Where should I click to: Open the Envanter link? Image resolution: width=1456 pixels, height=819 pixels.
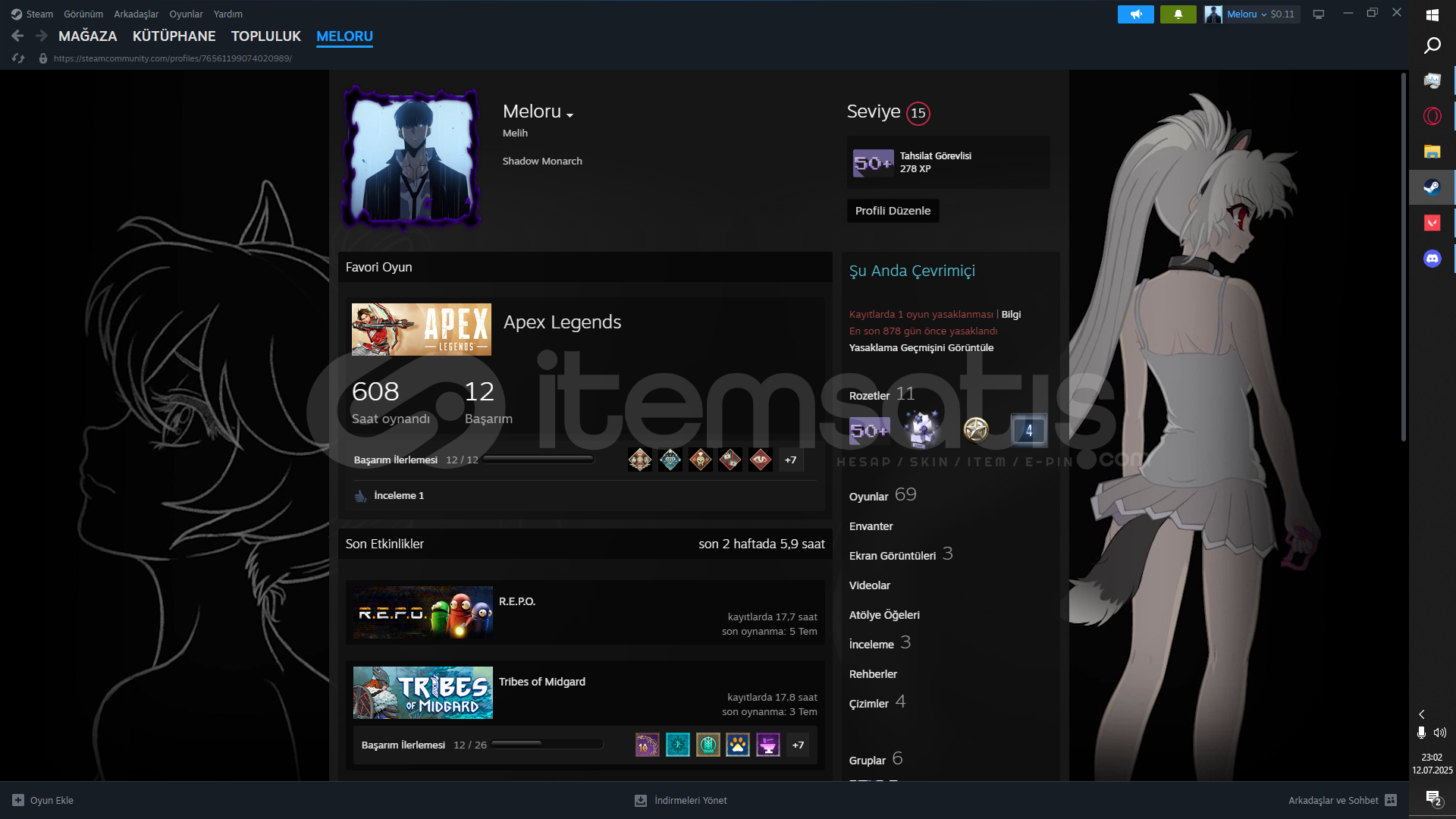tap(871, 526)
